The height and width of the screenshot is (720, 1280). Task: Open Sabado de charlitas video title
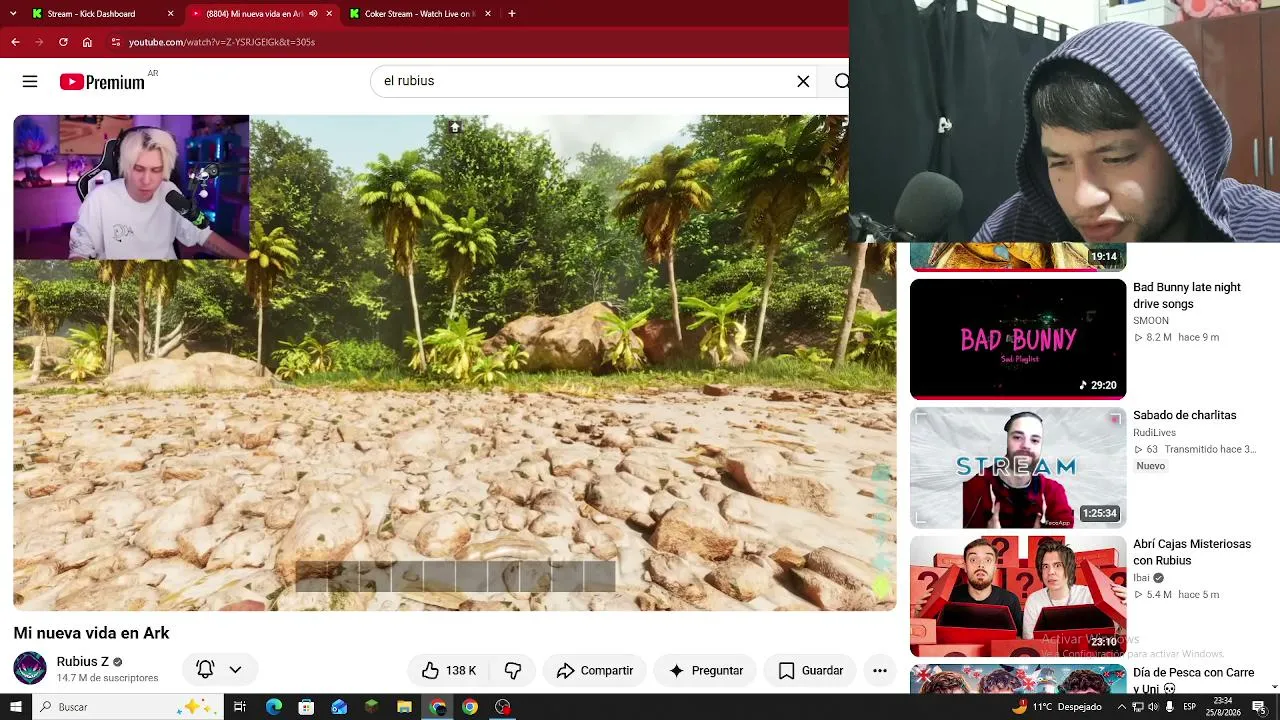click(x=1185, y=415)
